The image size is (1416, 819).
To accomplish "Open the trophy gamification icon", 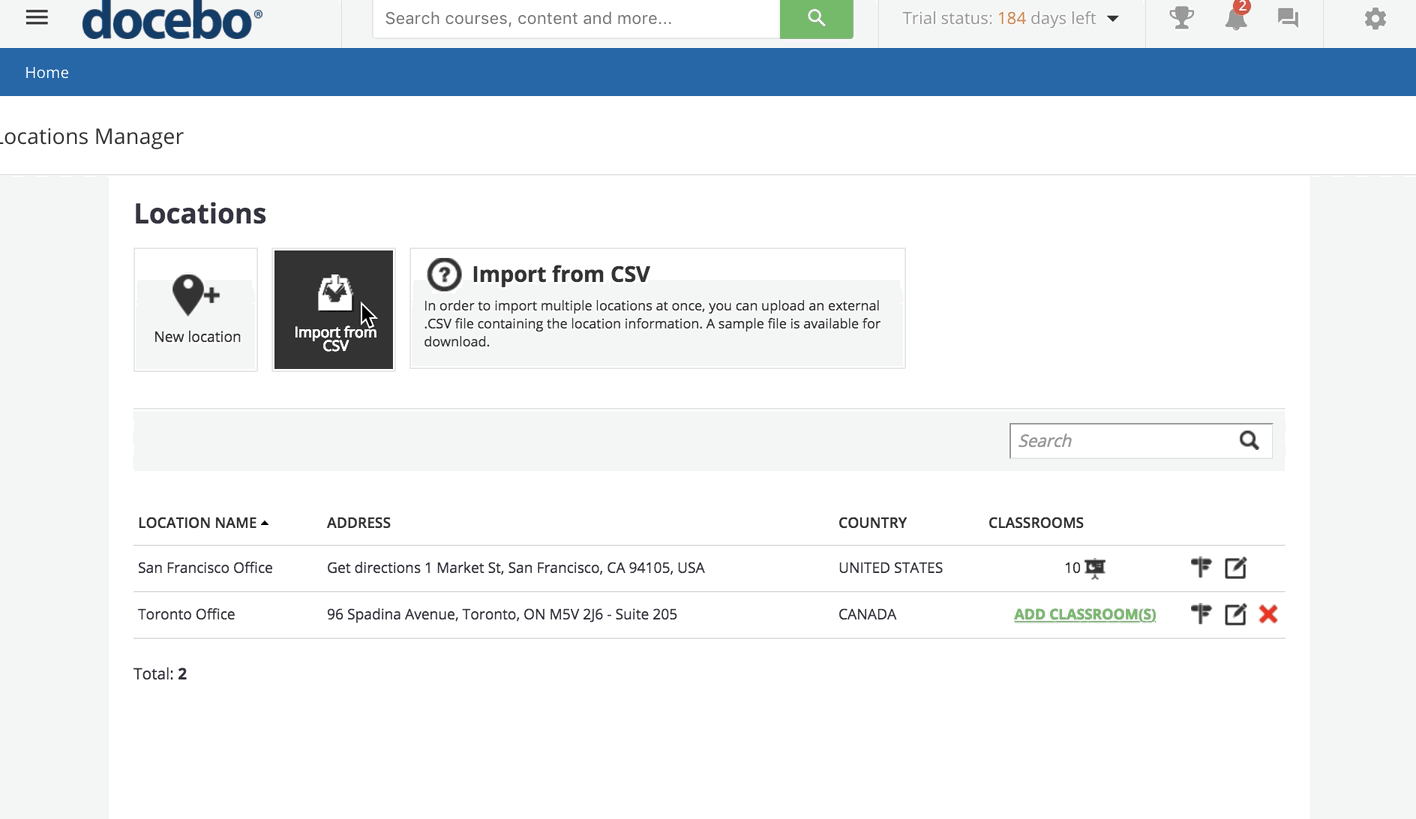I will point(1181,18).
